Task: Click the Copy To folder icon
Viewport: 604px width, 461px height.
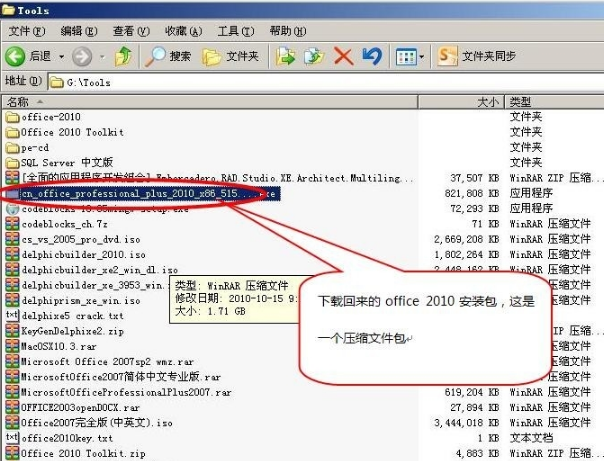Action: [315, 56]
